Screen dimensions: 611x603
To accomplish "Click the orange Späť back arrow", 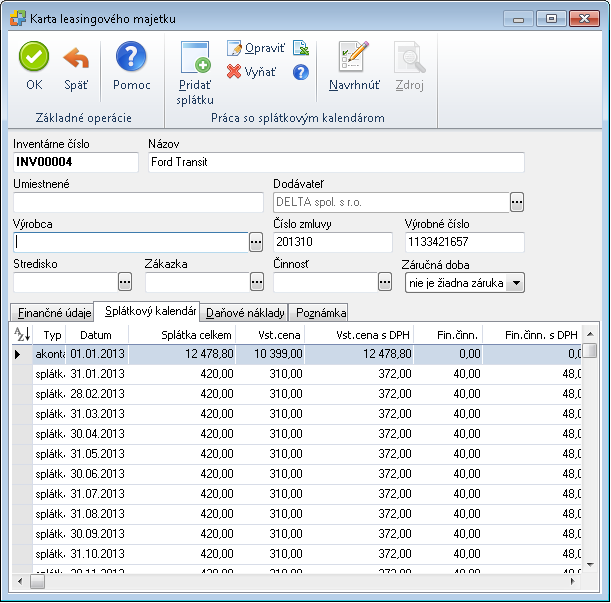I will 76,58.
